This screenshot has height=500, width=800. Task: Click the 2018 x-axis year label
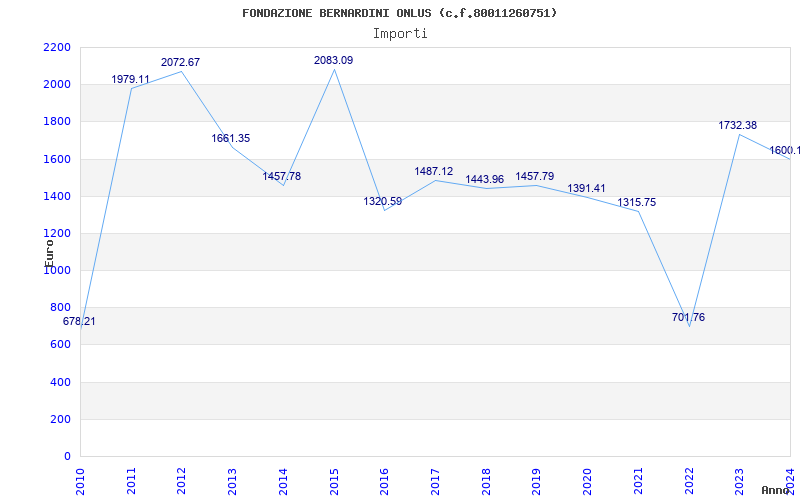486,481
